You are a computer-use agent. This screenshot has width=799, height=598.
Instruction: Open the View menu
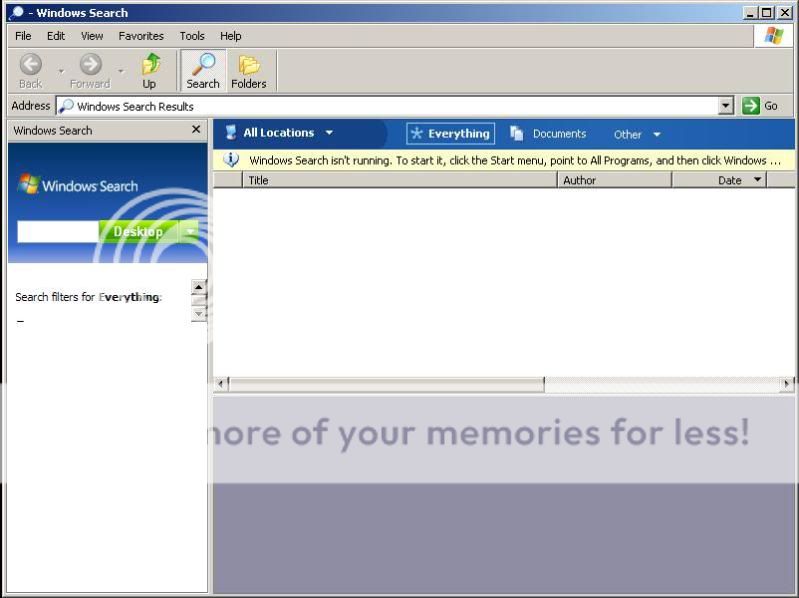(x=92, y=36)
